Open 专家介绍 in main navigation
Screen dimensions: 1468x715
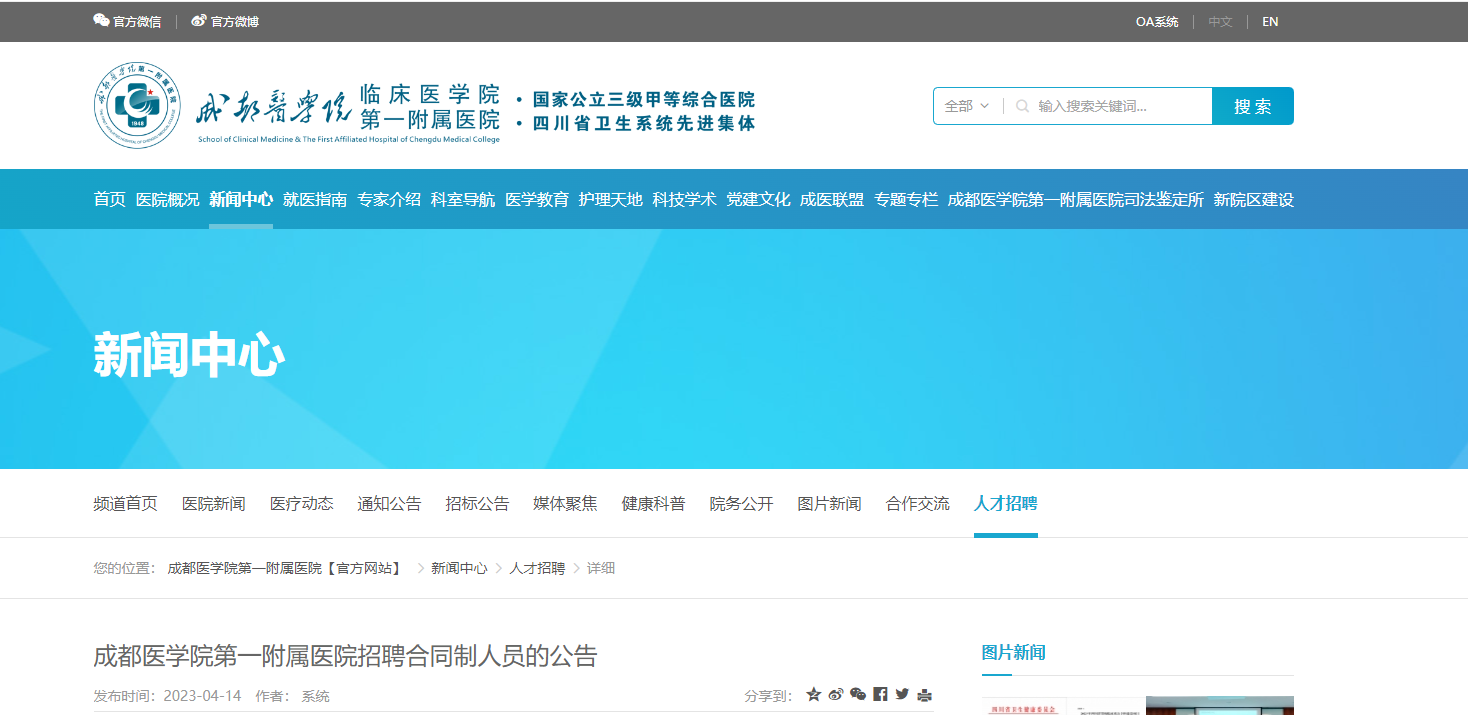click(x=389, y=199)
